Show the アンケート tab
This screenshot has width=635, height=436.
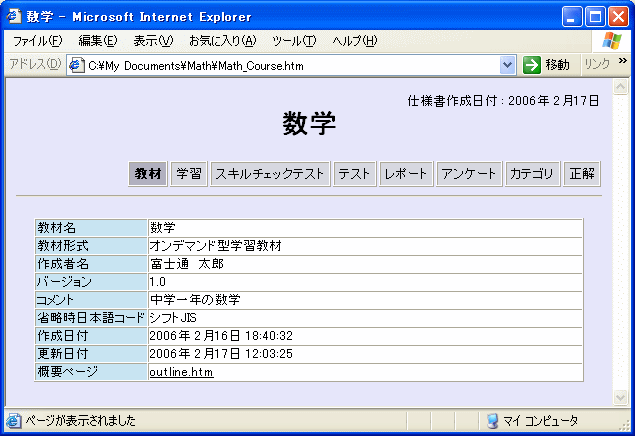(x=469, y=173)
